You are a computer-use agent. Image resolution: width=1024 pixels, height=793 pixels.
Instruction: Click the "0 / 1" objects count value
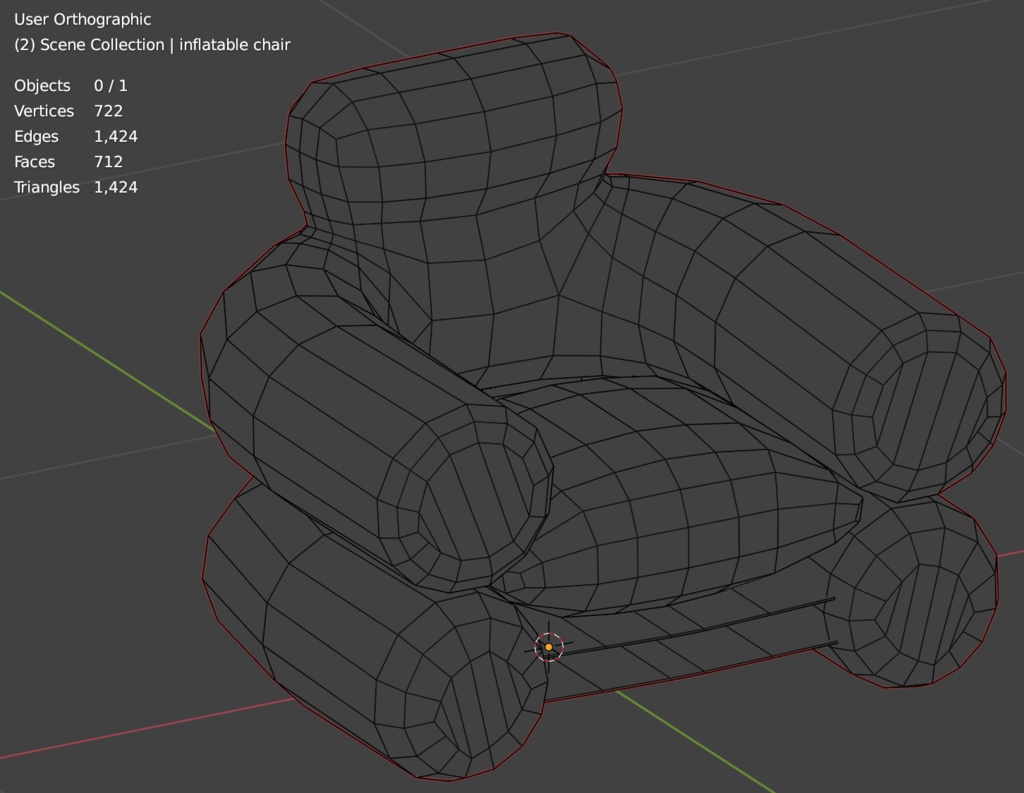pyautogui.click(x=110, y=86)
